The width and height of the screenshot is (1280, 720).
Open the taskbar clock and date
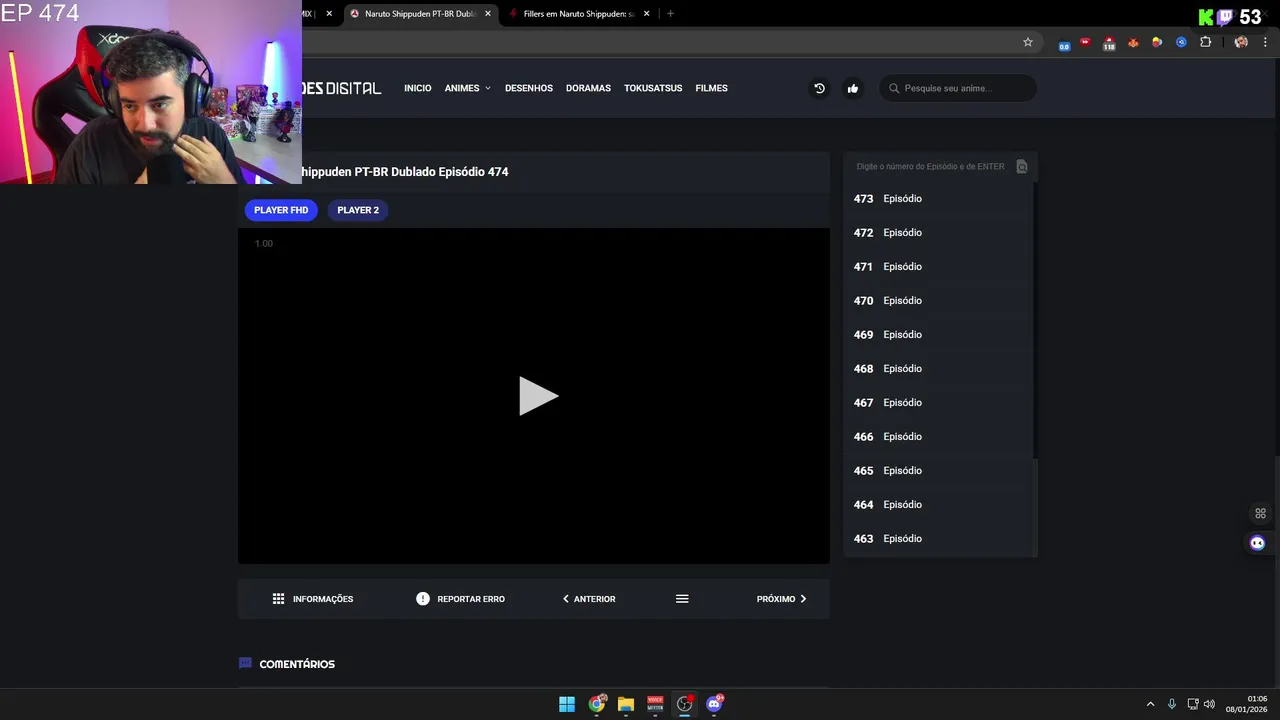point(1247,704)
